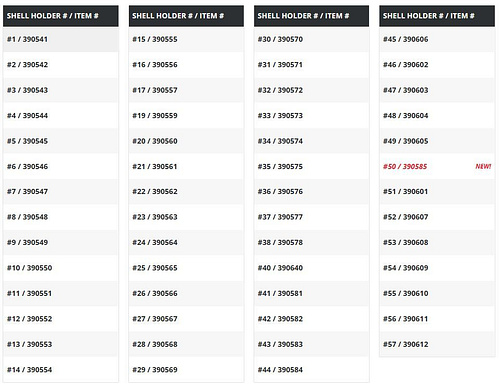Viewport: 500px width, 386px height.
Task: Select entry #38 / 390578
Action: point(311,243)
